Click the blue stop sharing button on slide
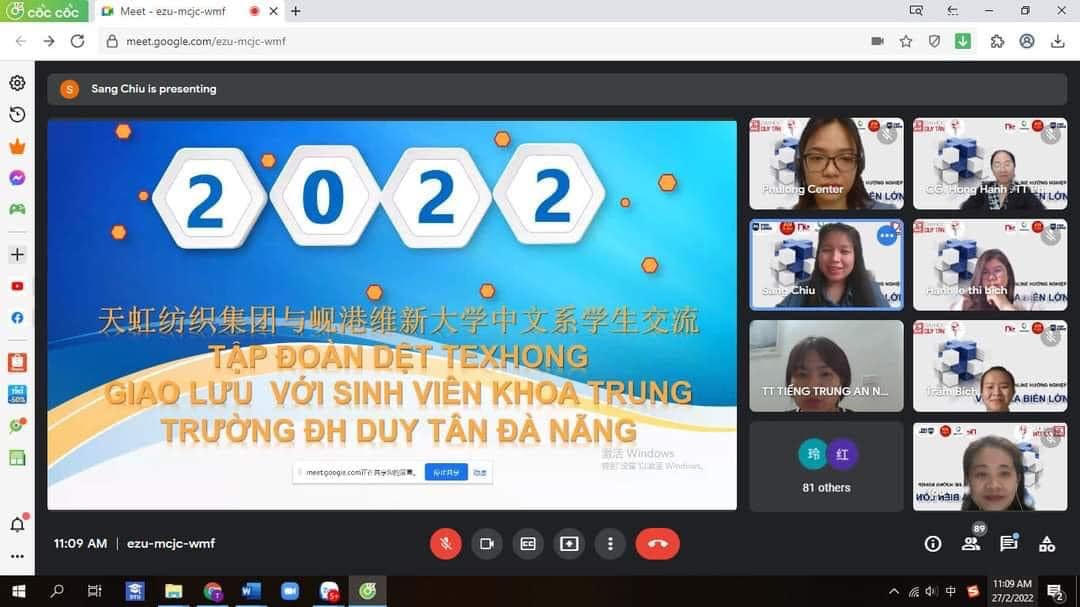1080x607 pixels. click(x=446, y=472)
